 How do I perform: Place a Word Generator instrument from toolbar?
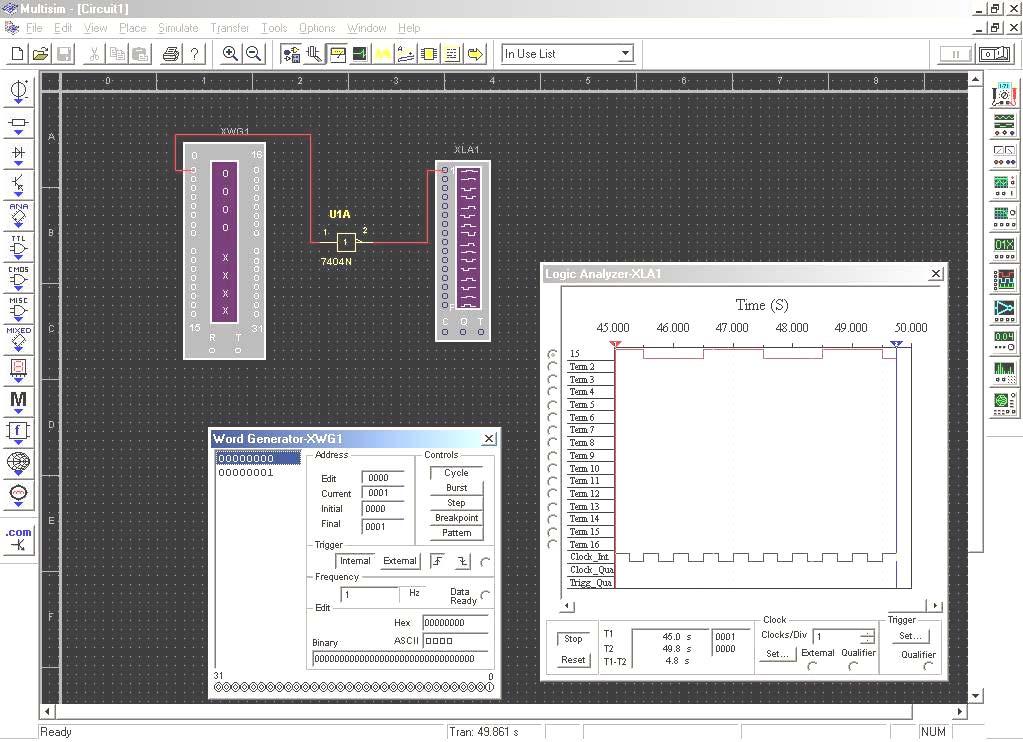coord(1004,249)
